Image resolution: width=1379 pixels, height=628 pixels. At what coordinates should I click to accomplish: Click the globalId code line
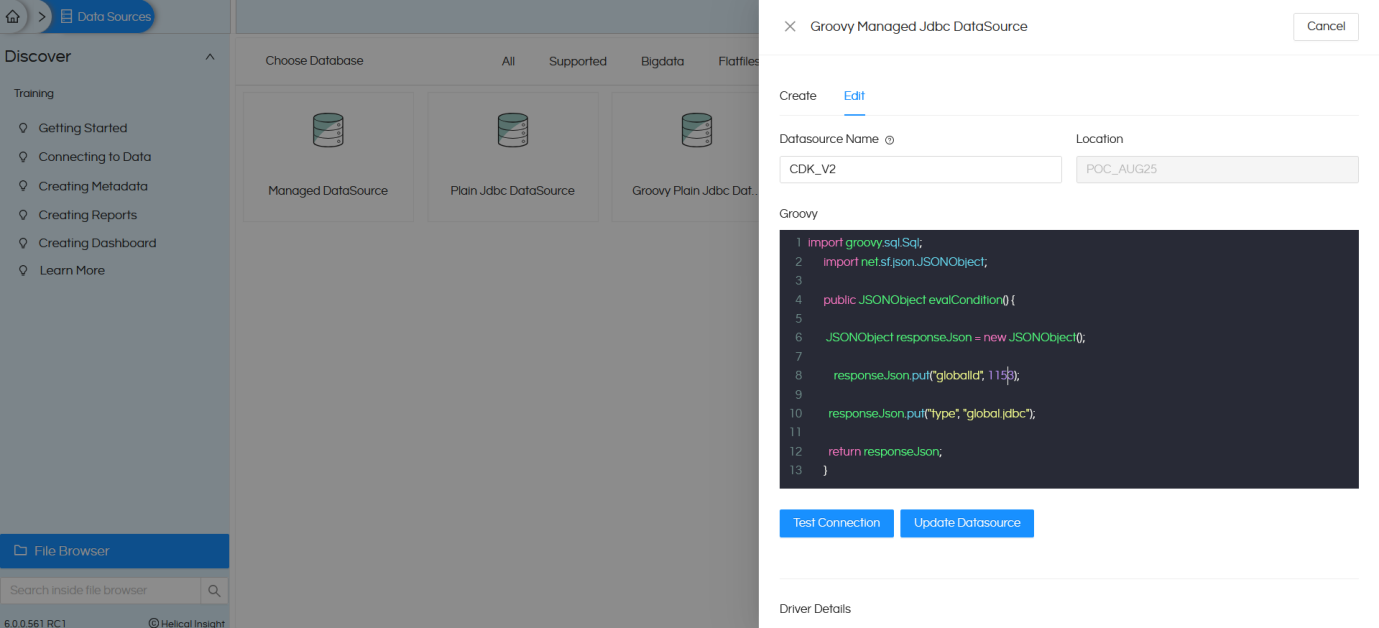click(x=926, y=376)
